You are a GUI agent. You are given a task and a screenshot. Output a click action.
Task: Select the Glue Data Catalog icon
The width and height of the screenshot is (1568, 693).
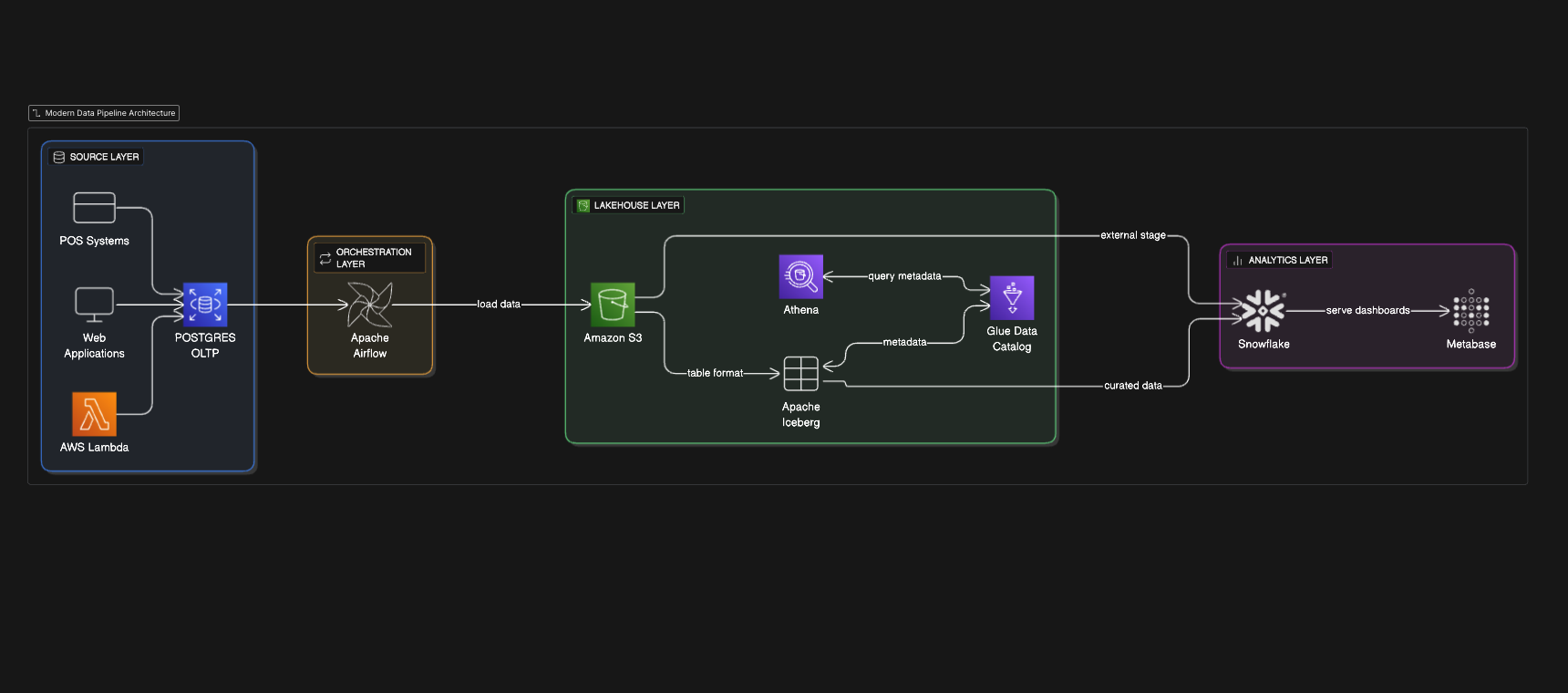click(x=1012, y=298)
